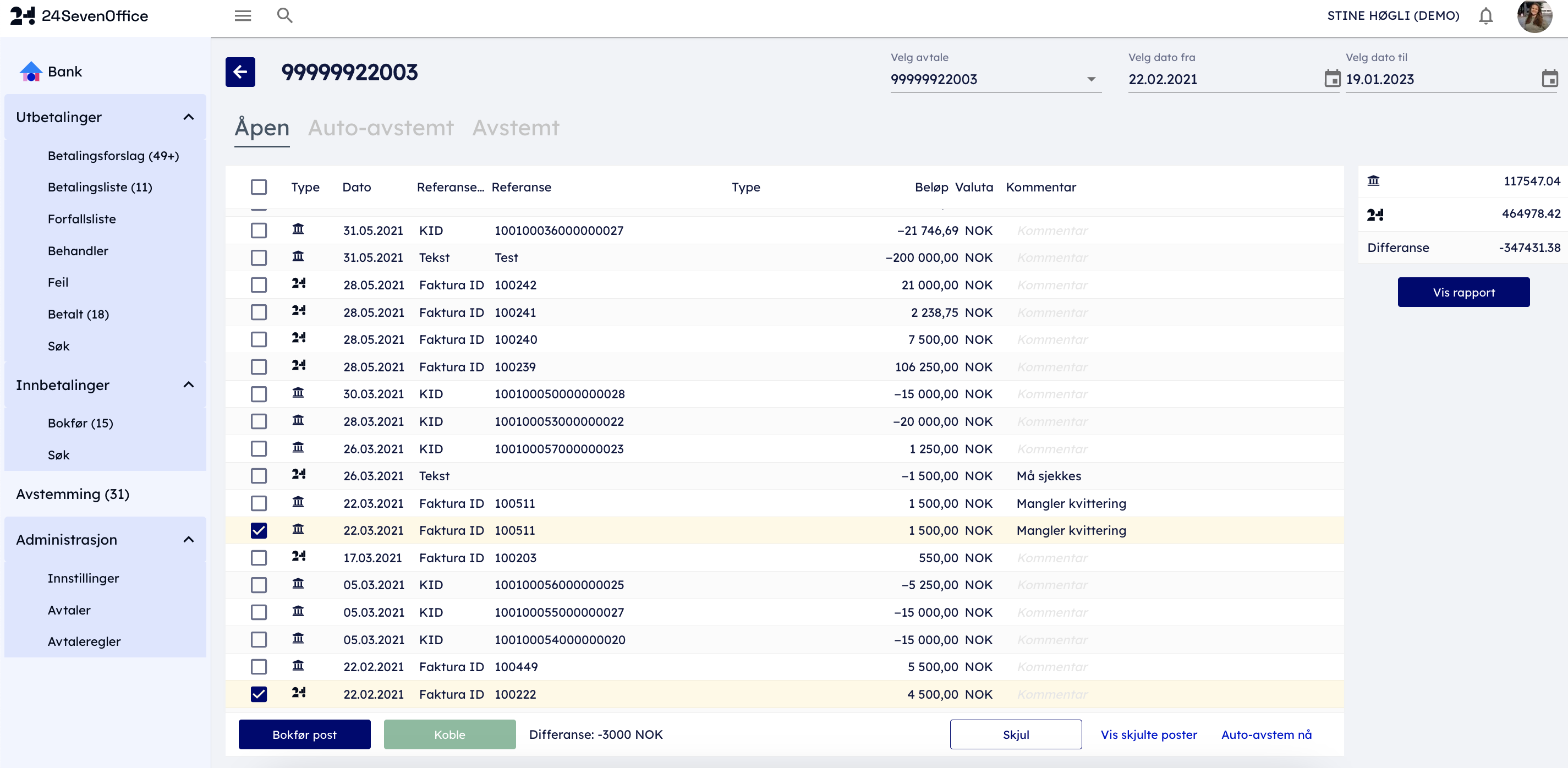Viewport: 1568px width, 768px height.
Task: Click the search magnifier icon
Action: point(284,16)
